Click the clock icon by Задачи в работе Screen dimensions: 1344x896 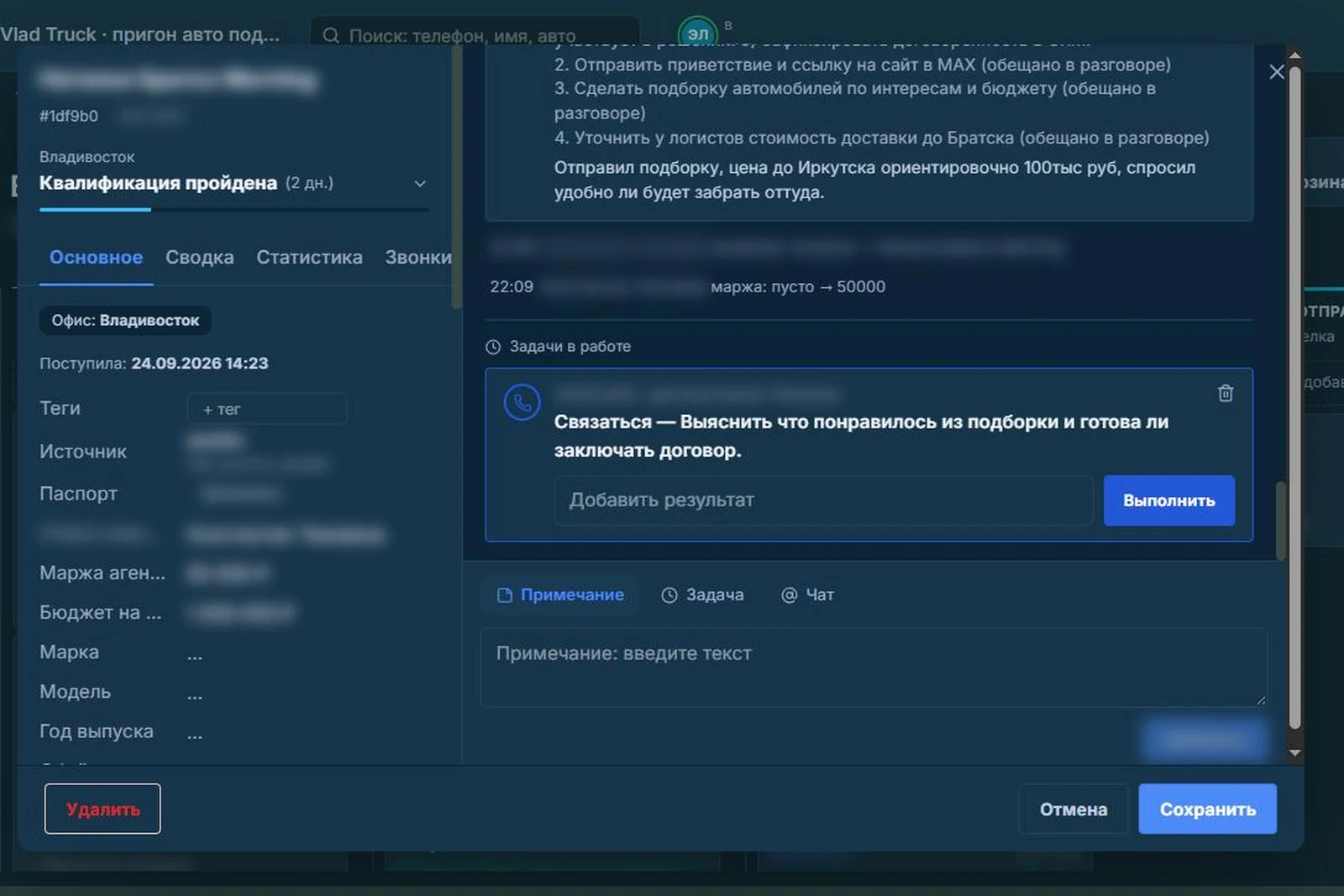pyautogui.click(x=493, y=347)
